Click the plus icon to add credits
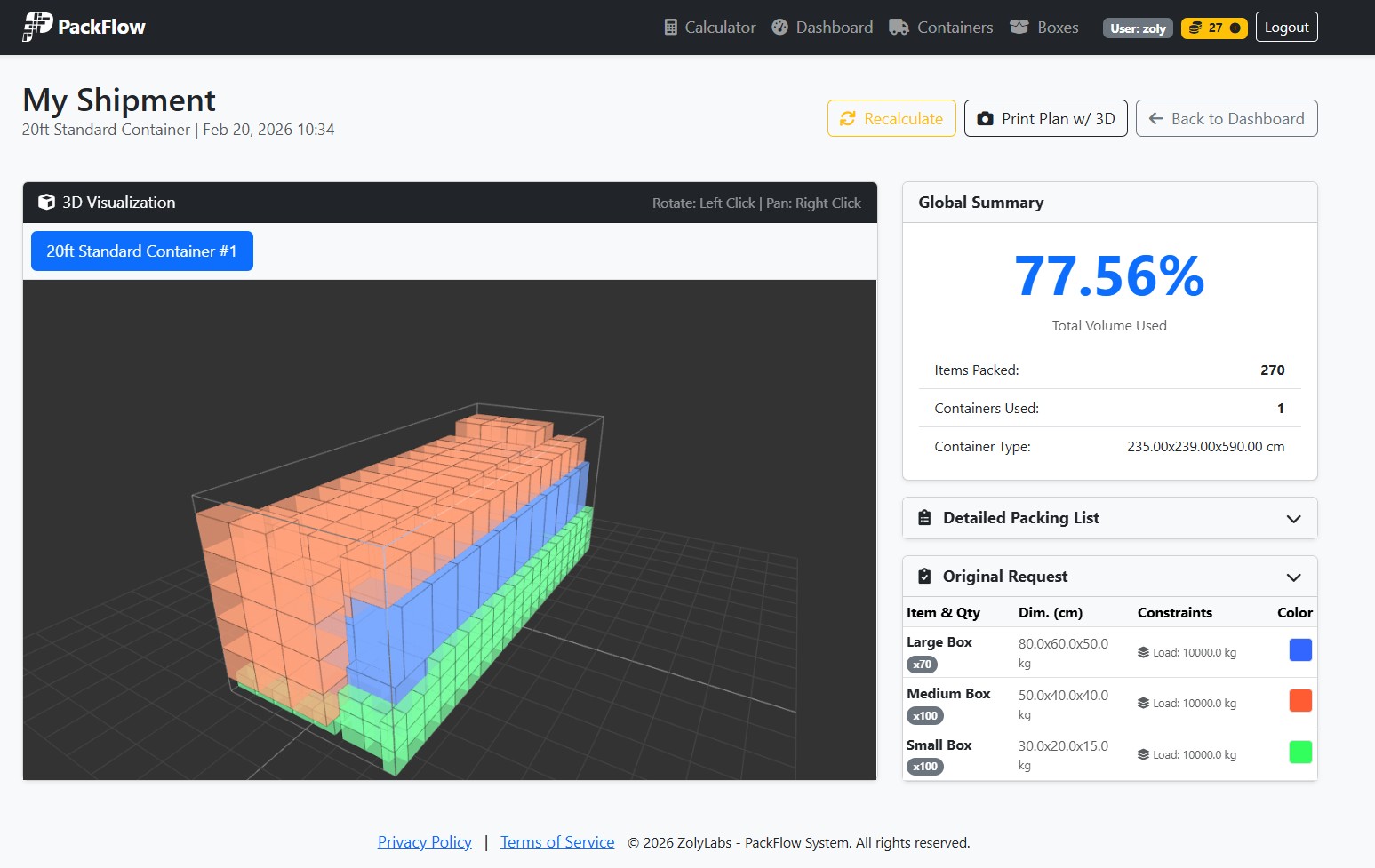Viewport: 1375px width, 868px height. tap(1234, 28)
